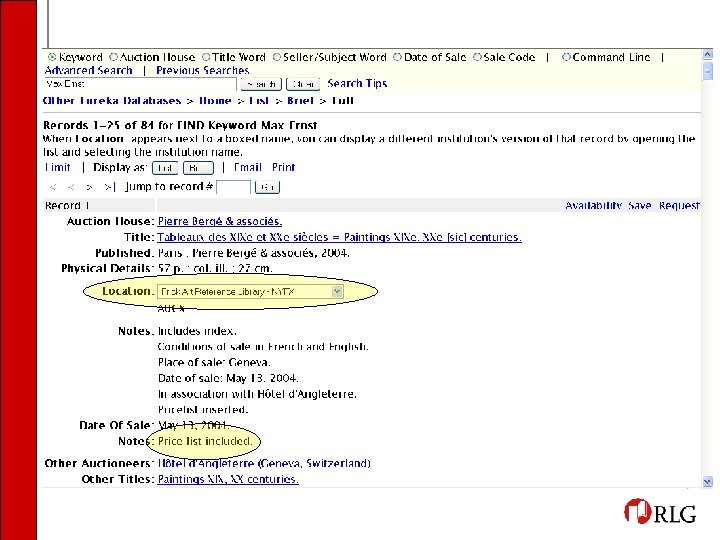Email the records
Screen dimensions: 720x540
click(x=248, y=167)
